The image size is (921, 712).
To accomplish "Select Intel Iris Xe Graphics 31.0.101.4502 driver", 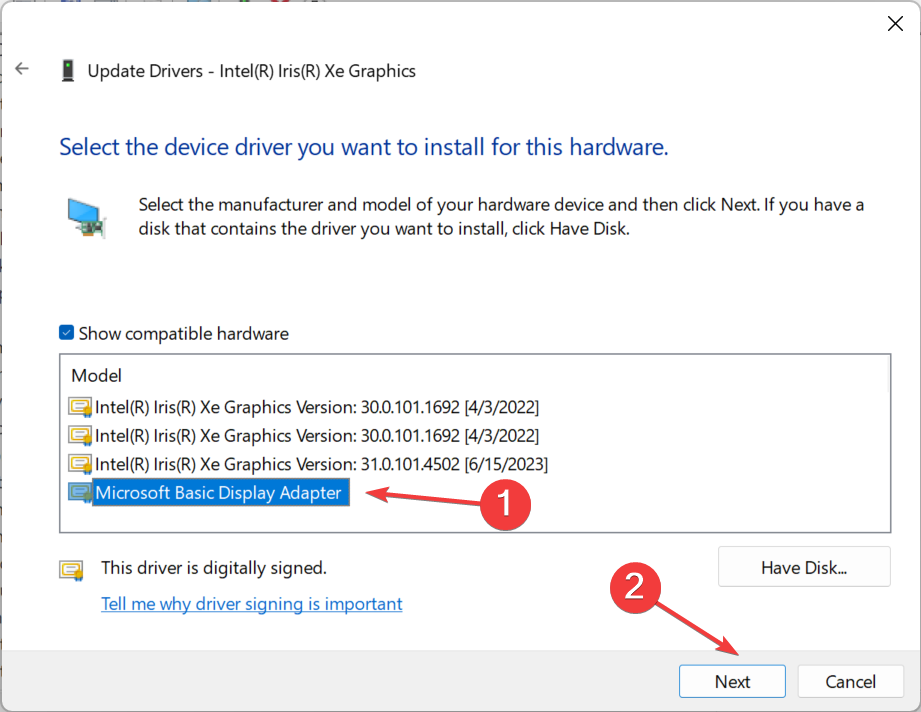I will point(321,464).
